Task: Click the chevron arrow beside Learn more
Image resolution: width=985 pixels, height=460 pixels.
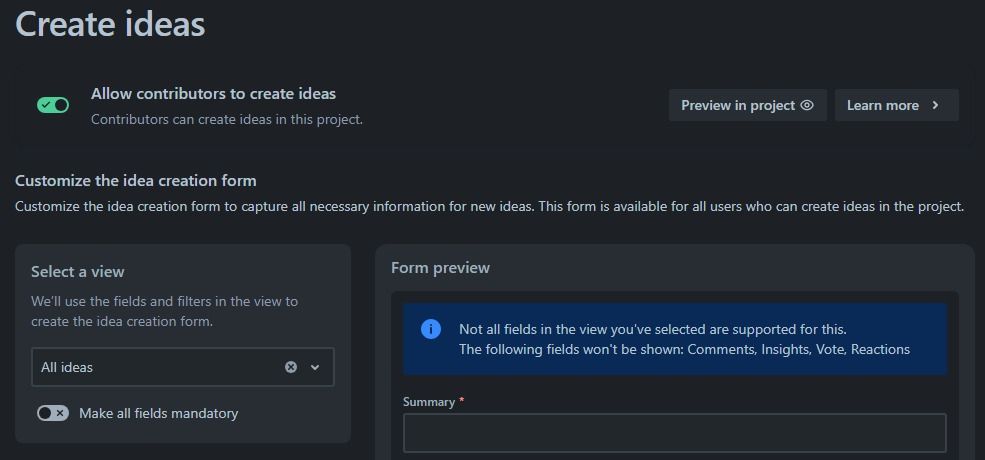Action: (935, 105)
